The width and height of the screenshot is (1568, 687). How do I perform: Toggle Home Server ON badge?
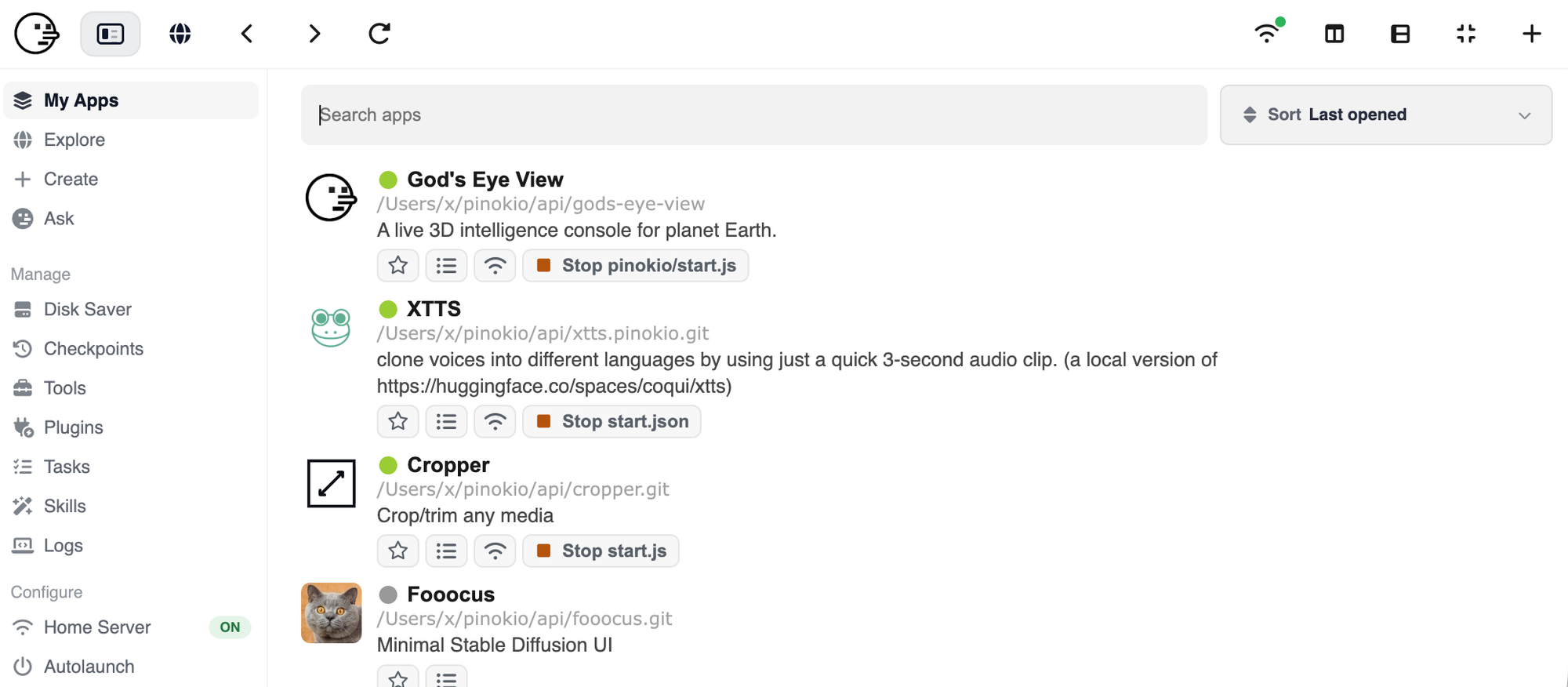(x=230, y=627)
